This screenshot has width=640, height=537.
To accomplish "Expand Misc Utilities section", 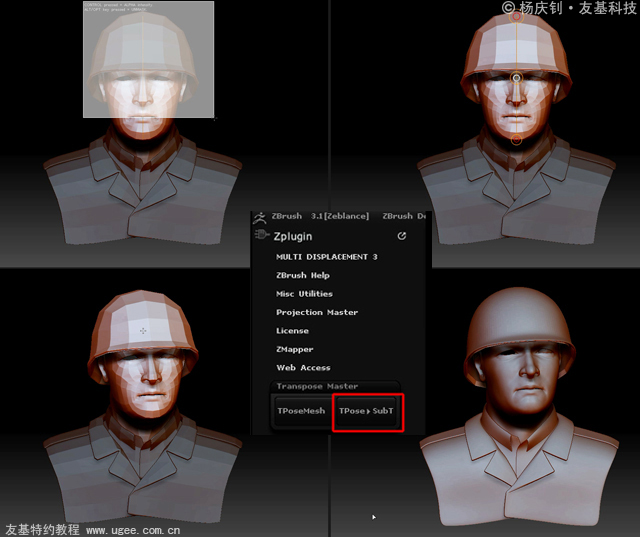I will [x=304, y=294].
